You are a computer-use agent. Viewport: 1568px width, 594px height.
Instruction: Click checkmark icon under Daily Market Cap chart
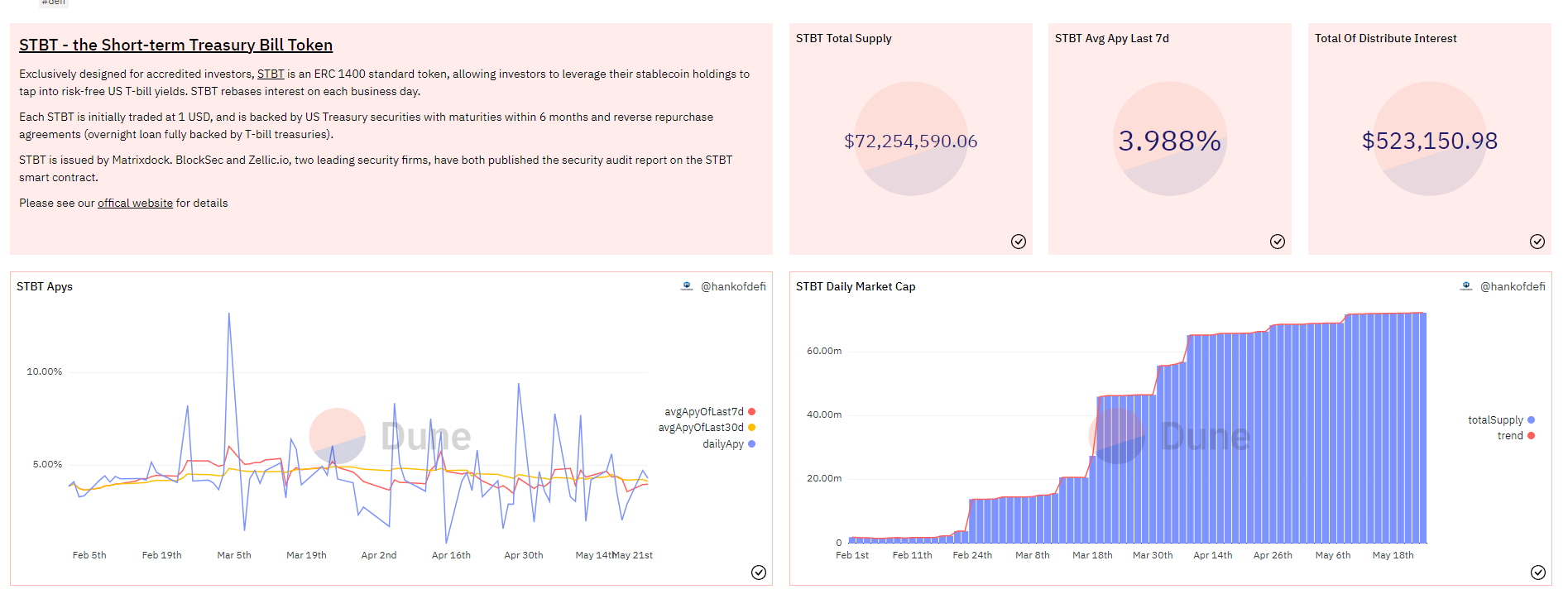coord(1538,572)
